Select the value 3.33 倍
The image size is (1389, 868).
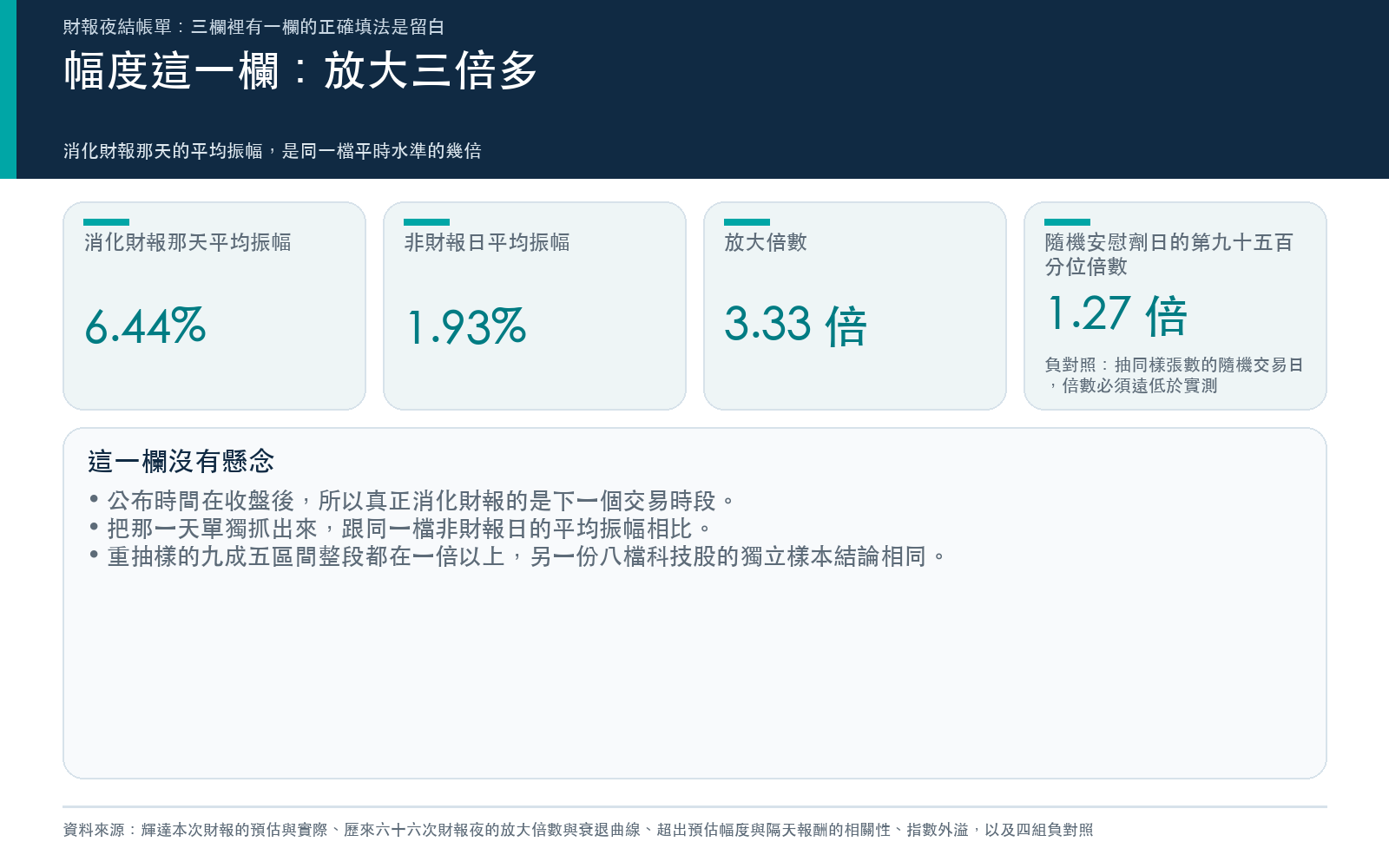tap(795, 325)
